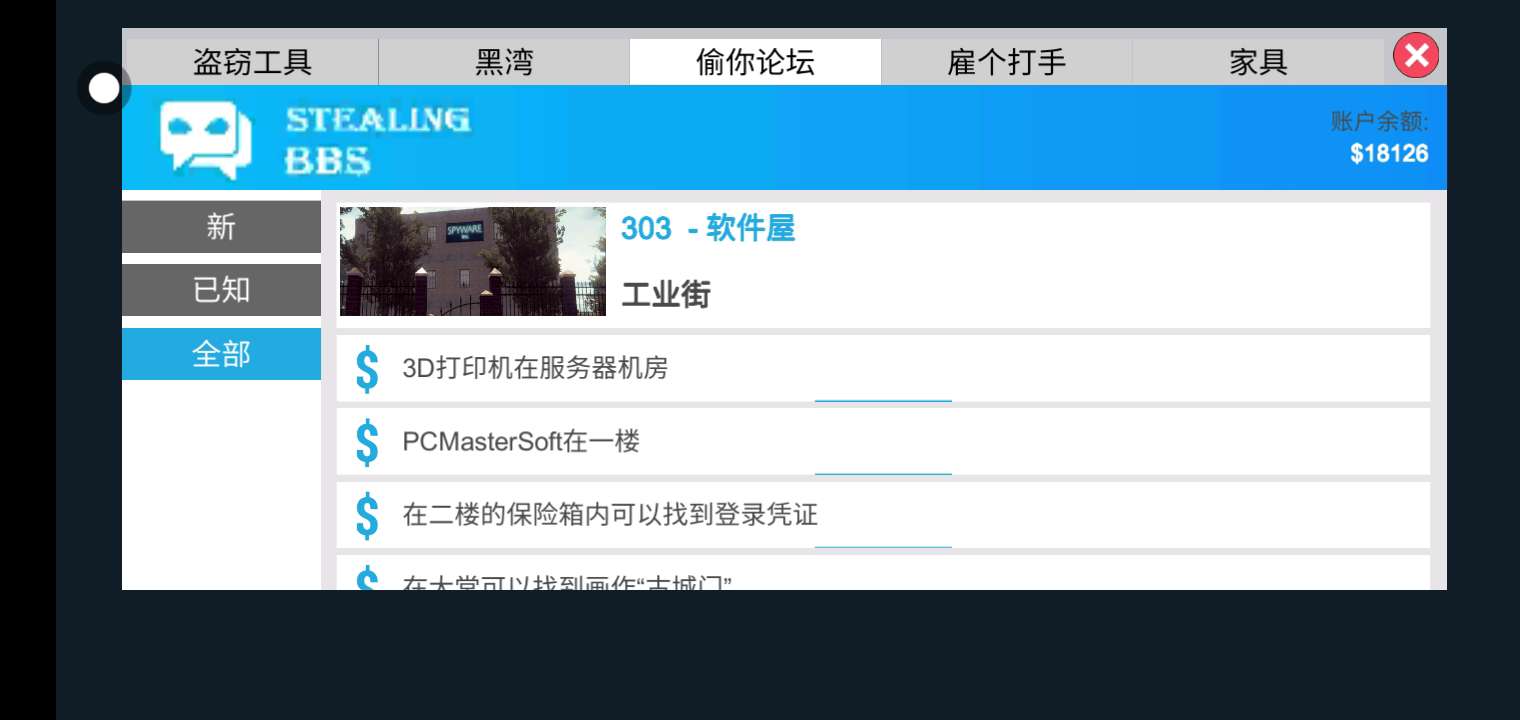
Task: Buy the tip PCMasterSoft在一楼
Action: [x=883, y=441]
